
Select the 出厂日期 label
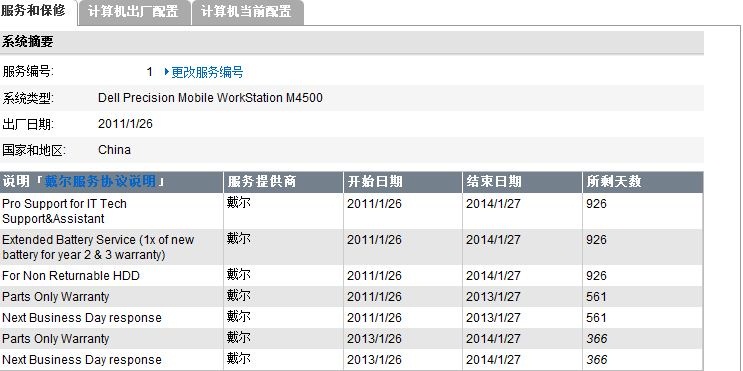[28, 124]
